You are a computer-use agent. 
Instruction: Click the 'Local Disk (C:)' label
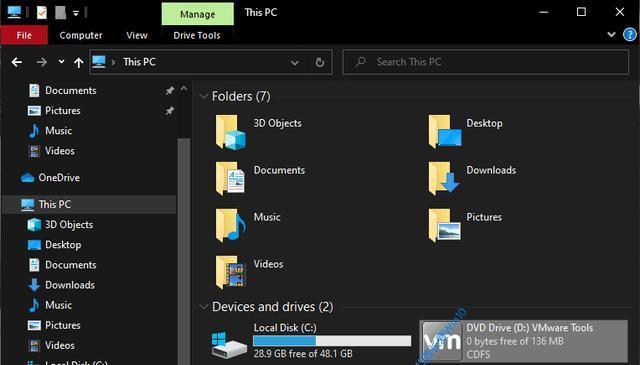(x=285, y=327)
